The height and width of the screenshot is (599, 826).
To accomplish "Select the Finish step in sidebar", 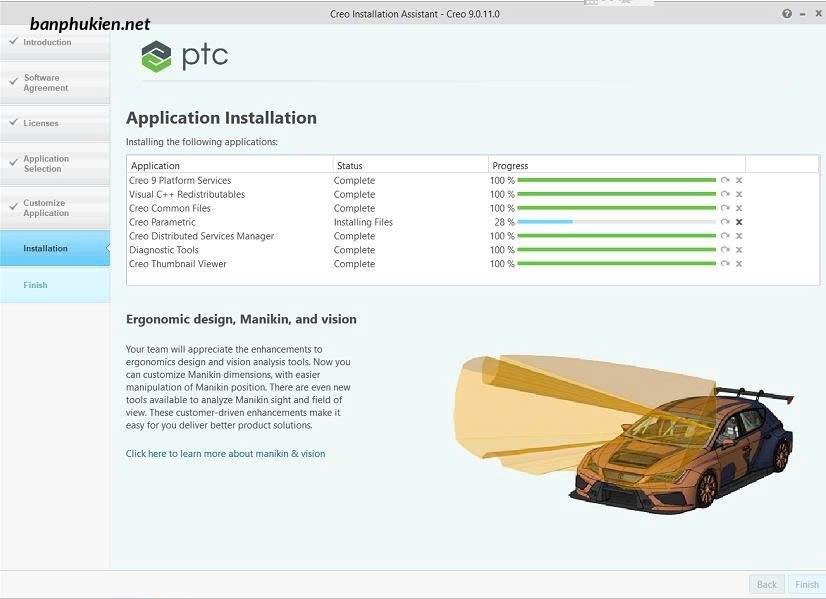I will tap(36, 285).
